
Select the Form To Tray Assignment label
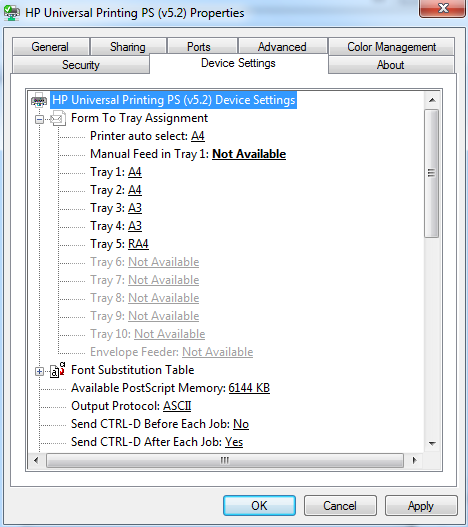[140, 118]
